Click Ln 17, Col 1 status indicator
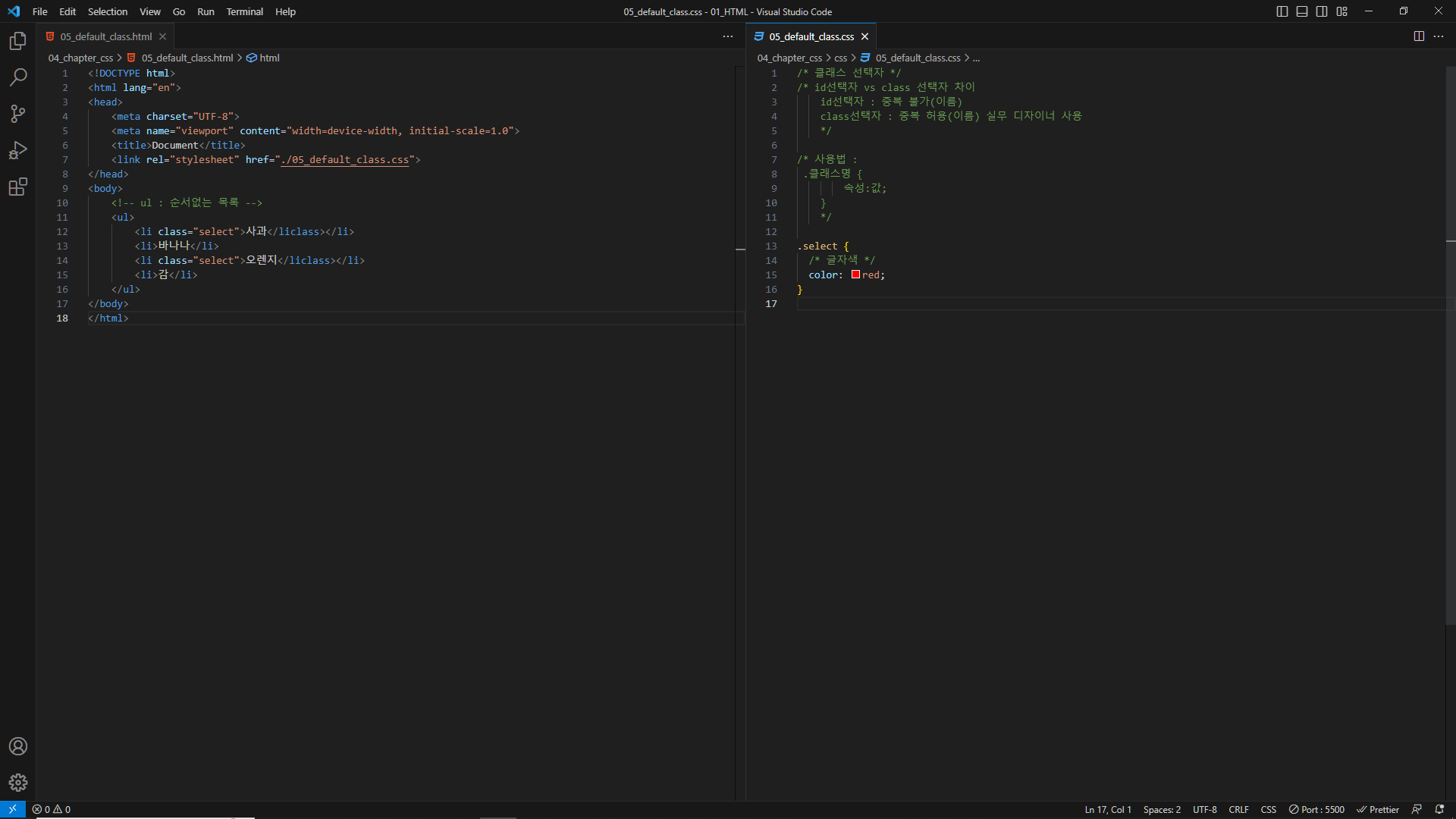Viewport: 1456px width, 819px height. pyautogui.click(x=1107, y=809)
